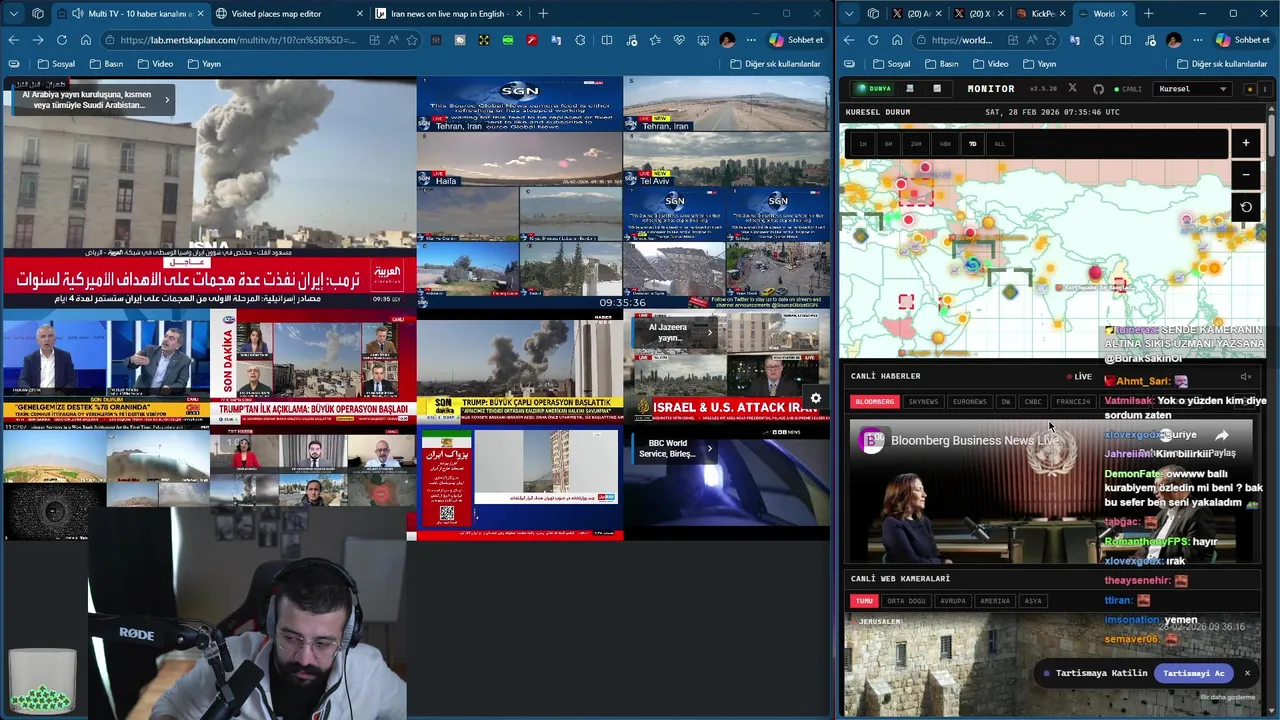
Task: Open Yayın bookmarks folder in right browser
Action: pos(1040,64)
